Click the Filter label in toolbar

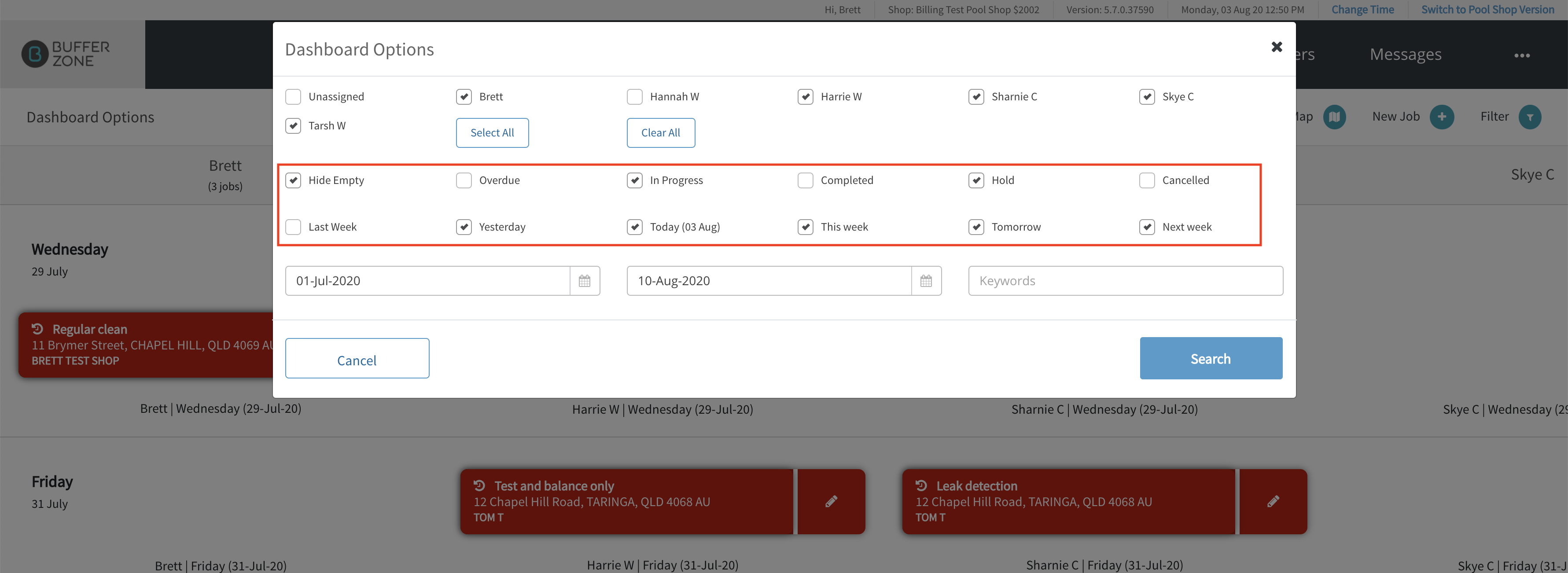pos(1494,117)
